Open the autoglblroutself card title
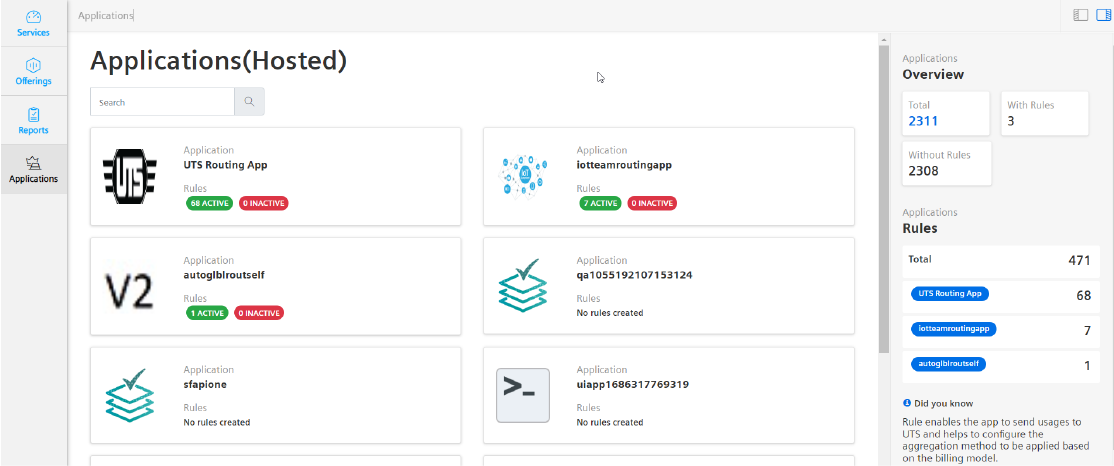 tap(224, 275)
